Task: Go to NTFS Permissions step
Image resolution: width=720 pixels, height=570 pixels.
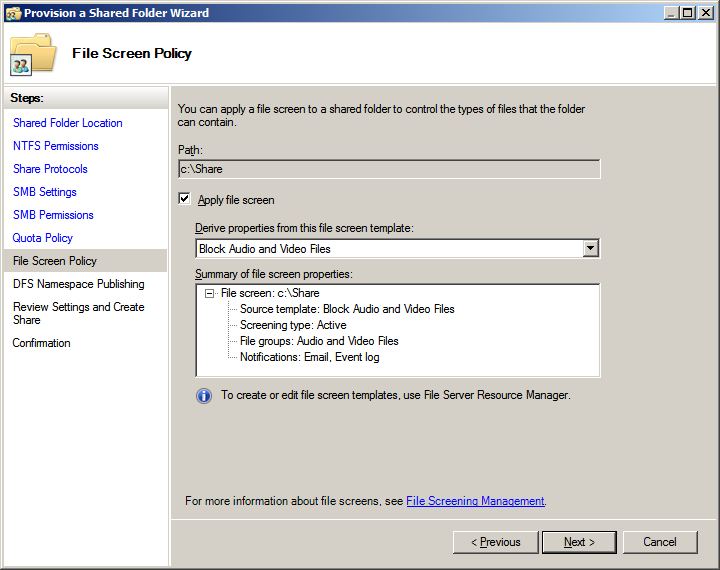Action: pos(56,146)
